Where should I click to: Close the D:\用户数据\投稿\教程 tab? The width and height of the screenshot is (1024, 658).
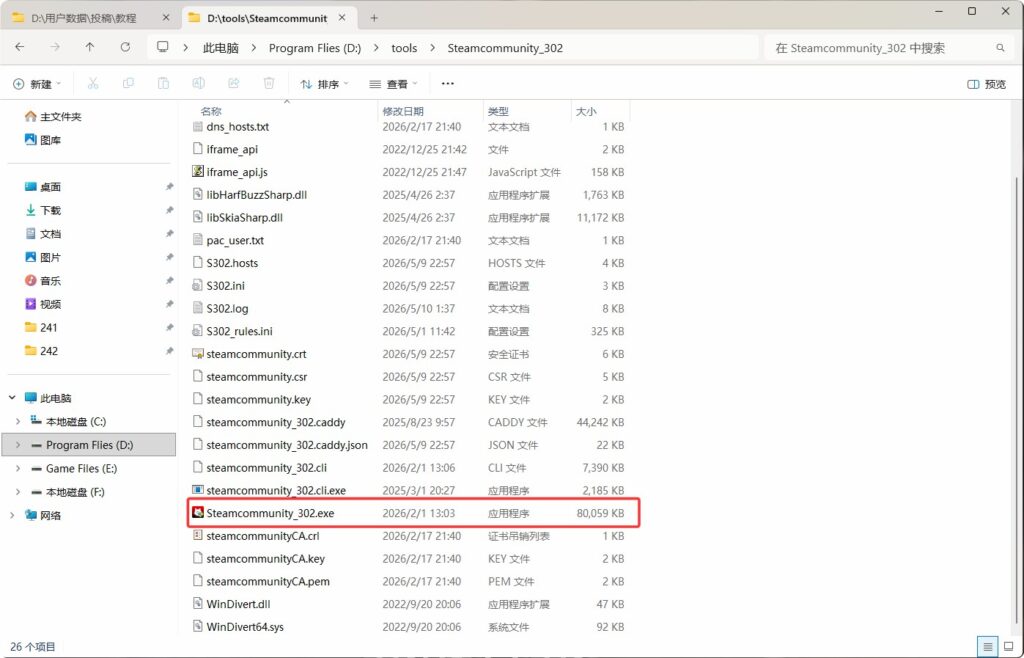167,18
